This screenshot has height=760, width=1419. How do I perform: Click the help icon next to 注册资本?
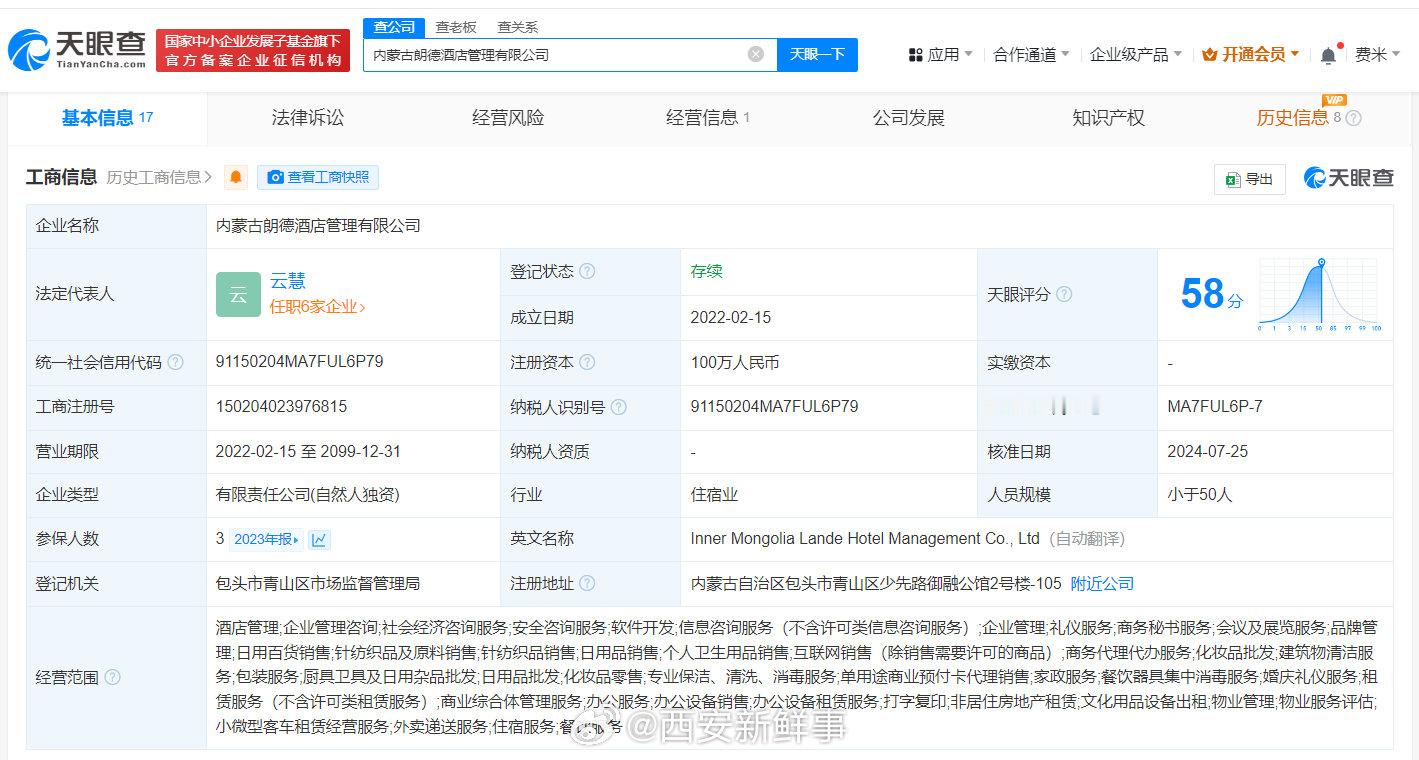point(587,363)
